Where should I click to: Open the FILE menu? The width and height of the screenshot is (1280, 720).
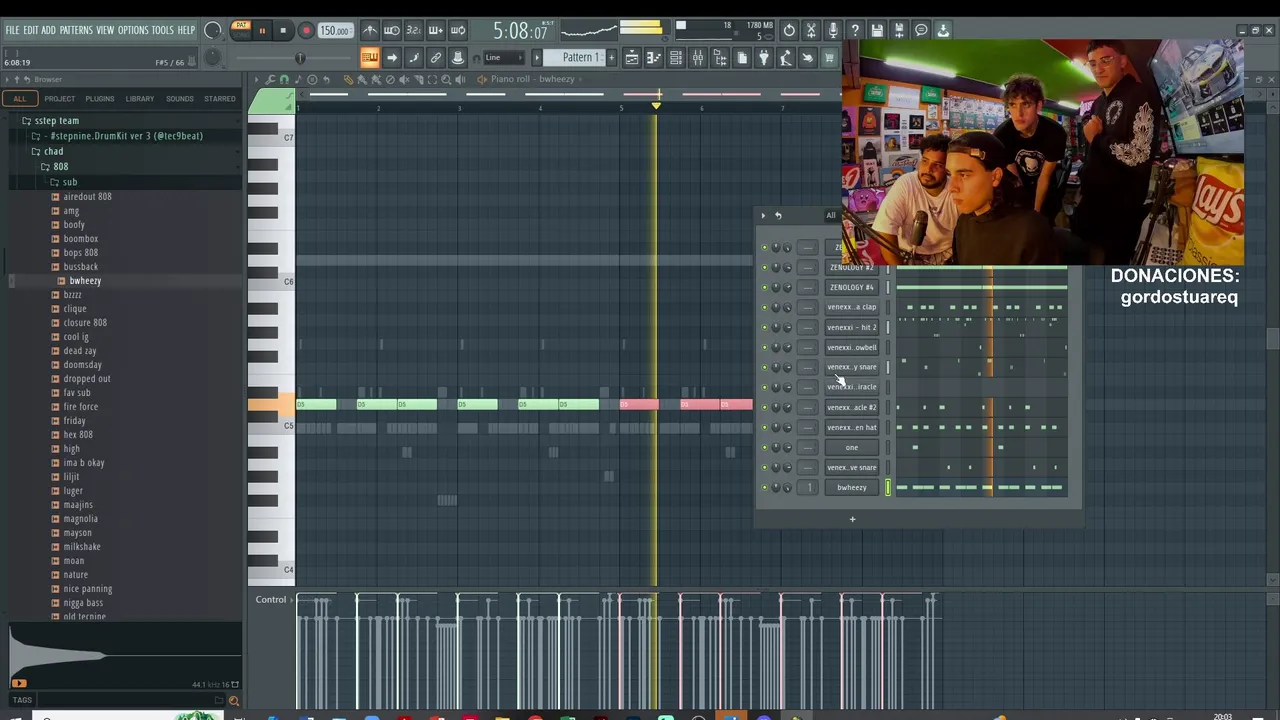click(13, 30)
